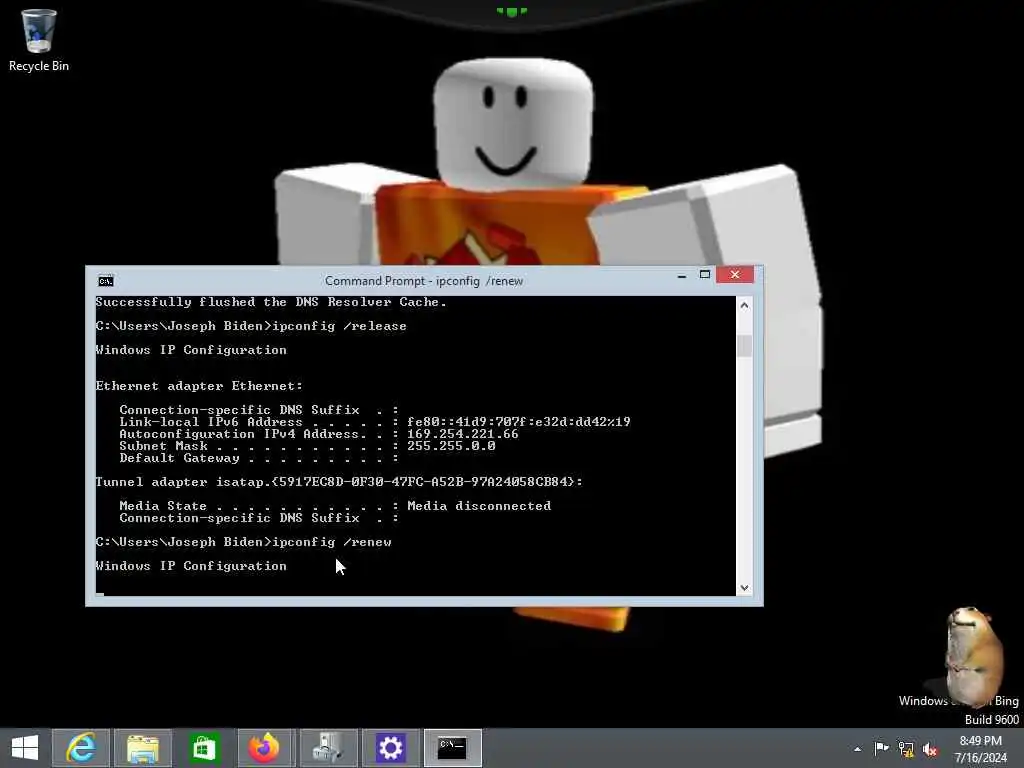Click the muted volume tray icon
The image size is (1024, 768).
point(930,749)
